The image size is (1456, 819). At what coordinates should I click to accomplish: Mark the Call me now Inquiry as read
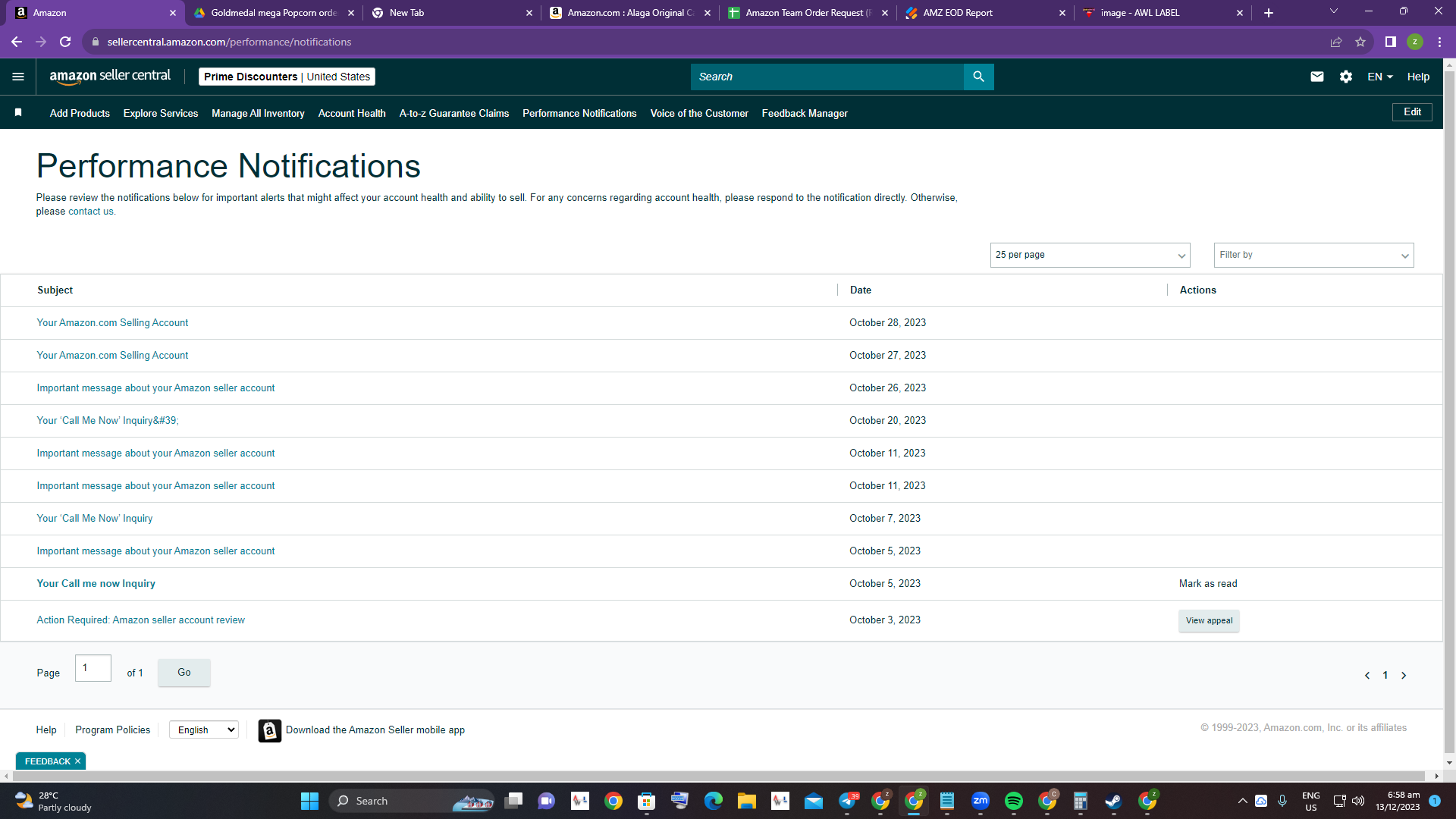pyautogui.click(x=1208, y=584)
